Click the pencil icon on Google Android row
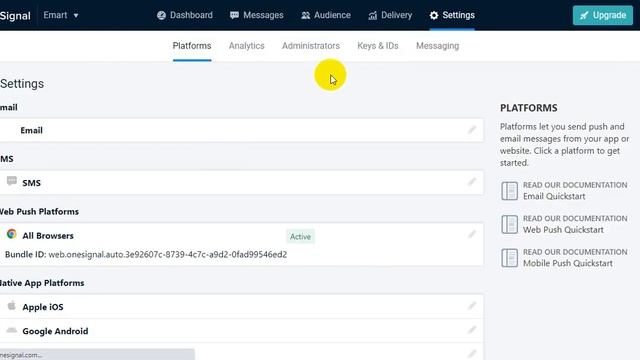This screenshot has height=360, width=640. tap(472, 329)
